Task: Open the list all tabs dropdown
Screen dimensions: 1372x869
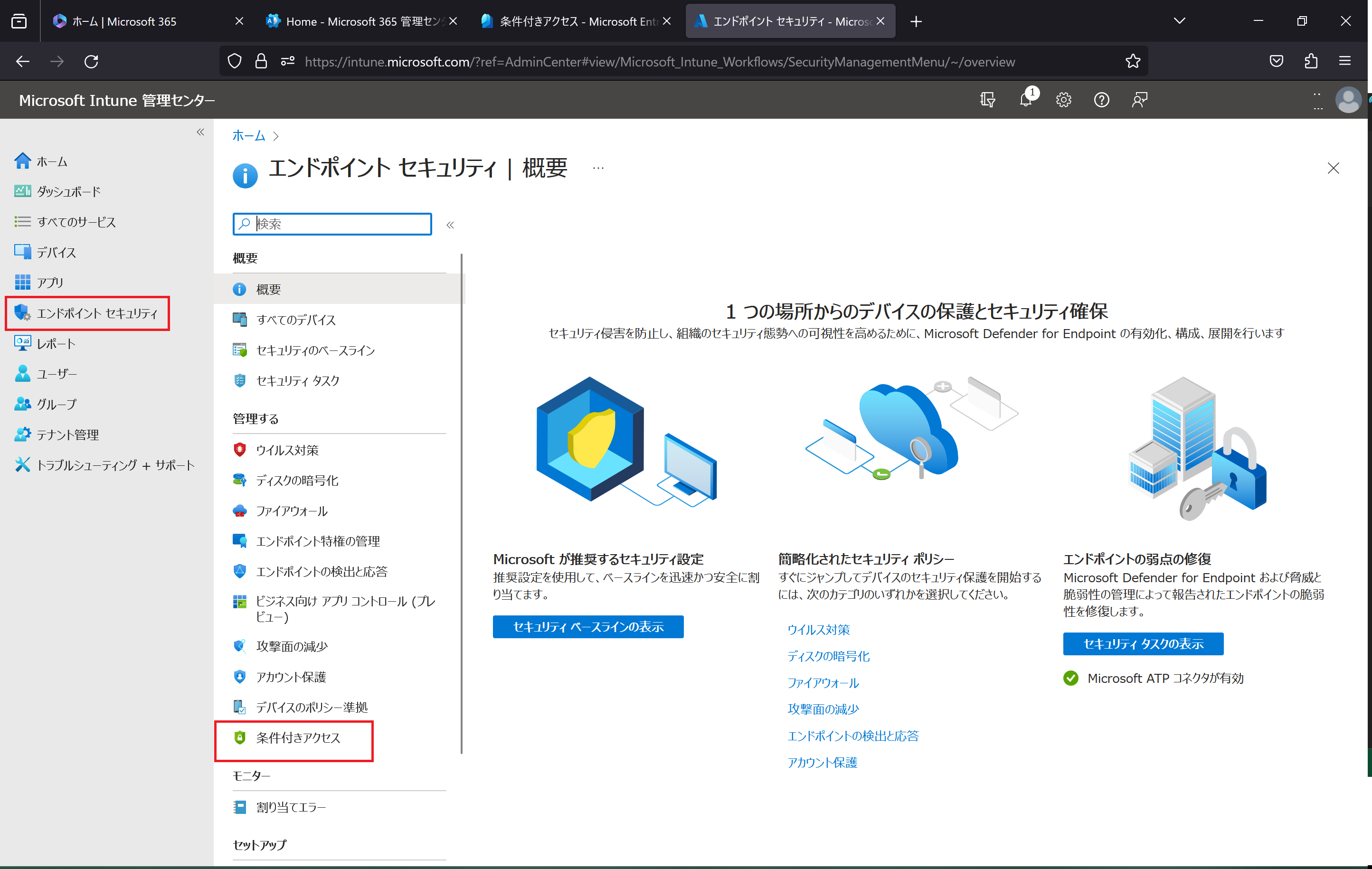Action: pos(1179,21)
